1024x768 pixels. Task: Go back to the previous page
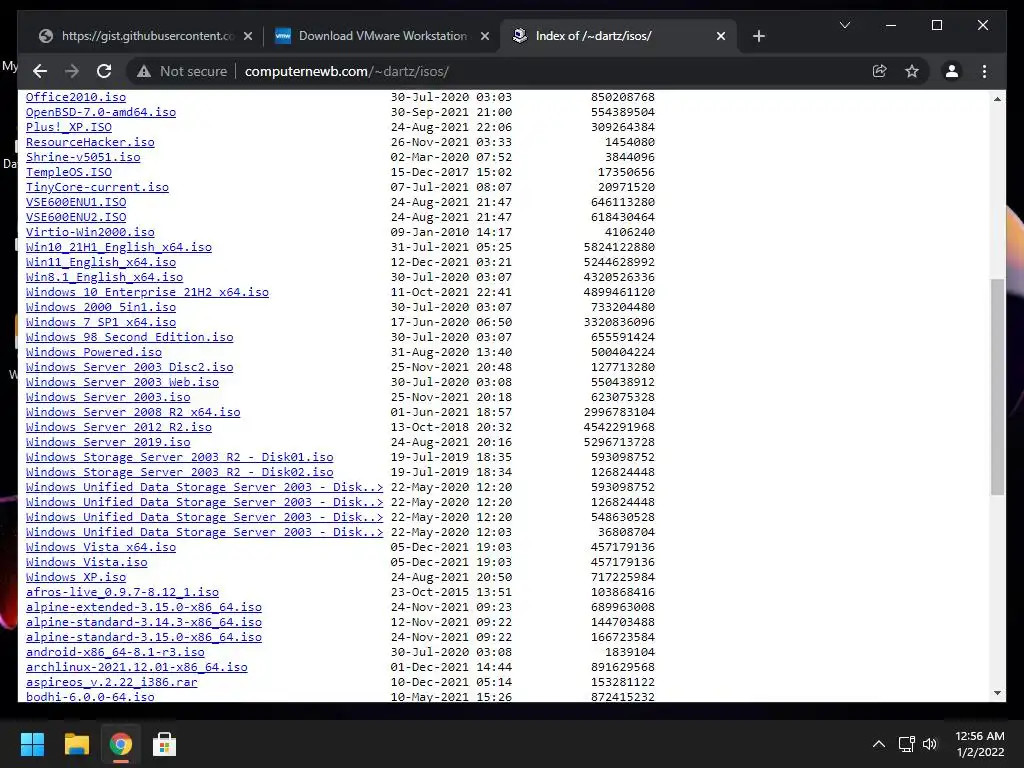40,71
